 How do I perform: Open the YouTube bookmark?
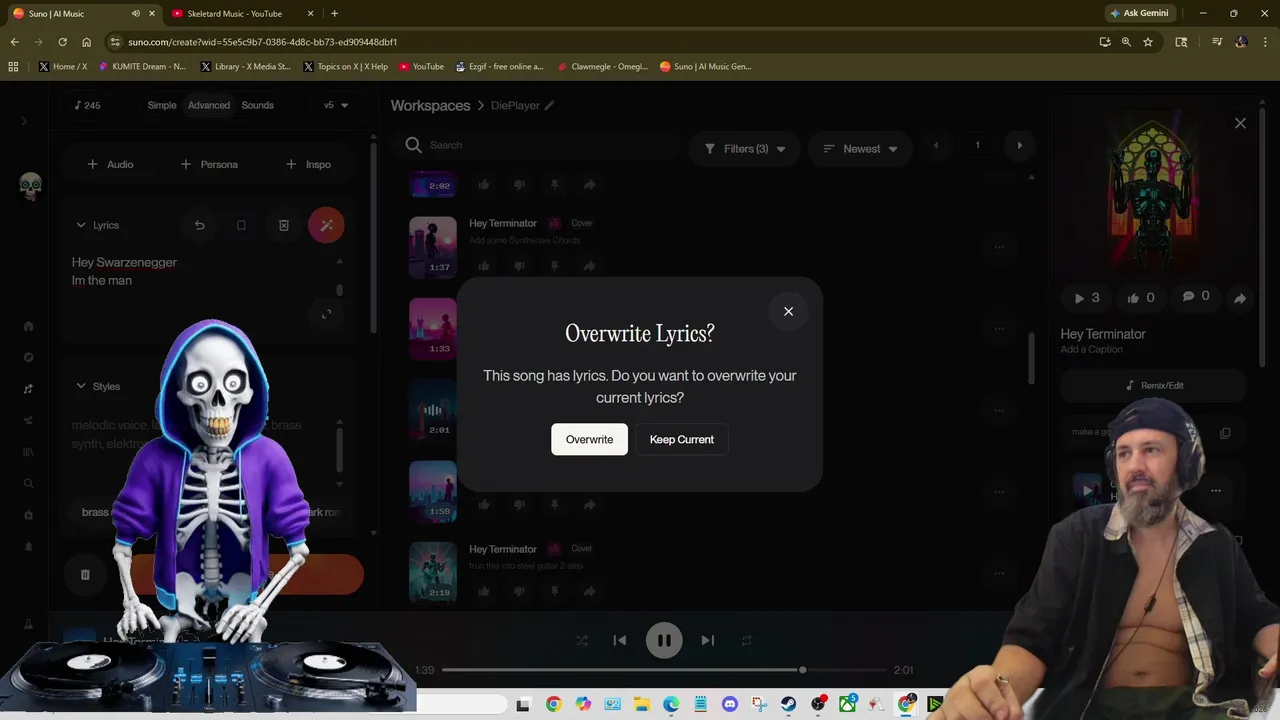click(x=421, y=67)
